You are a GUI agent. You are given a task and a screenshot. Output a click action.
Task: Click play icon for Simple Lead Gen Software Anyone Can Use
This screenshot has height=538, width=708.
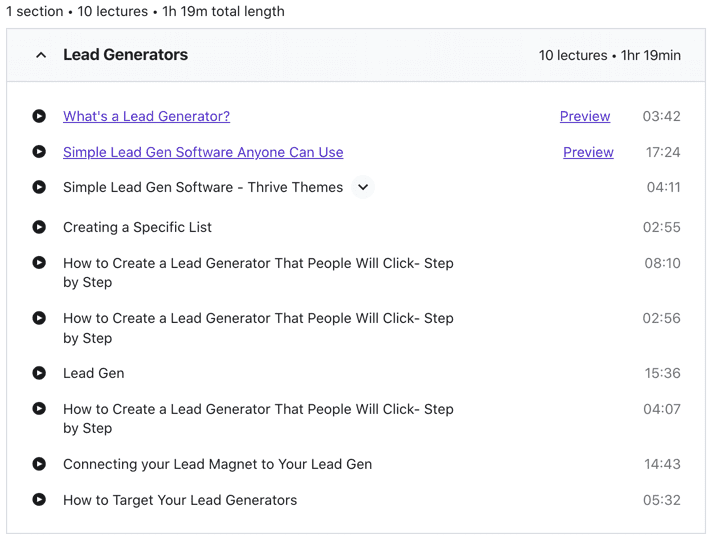pos(39,152)
